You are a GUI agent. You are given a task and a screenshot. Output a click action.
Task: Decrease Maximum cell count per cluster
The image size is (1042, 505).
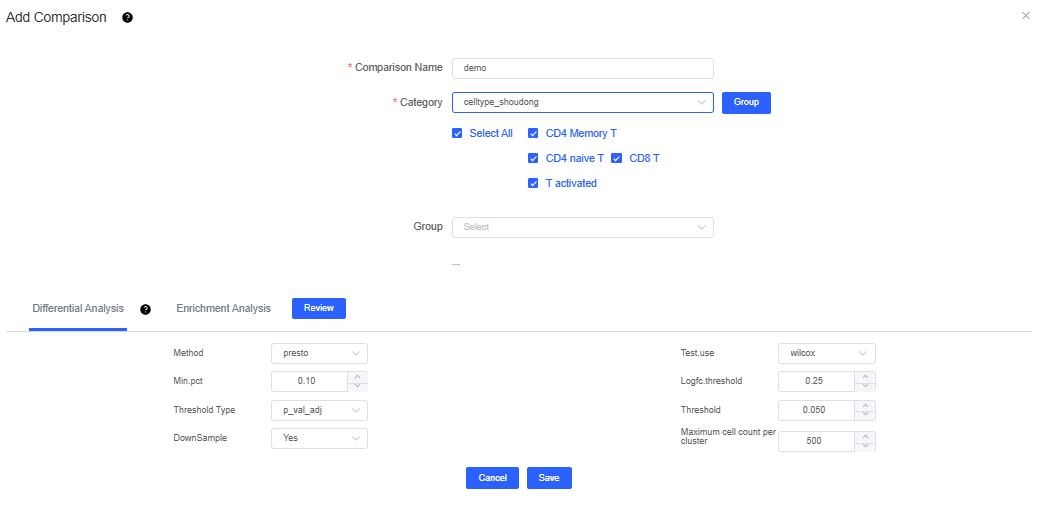[x=866, y=446]
